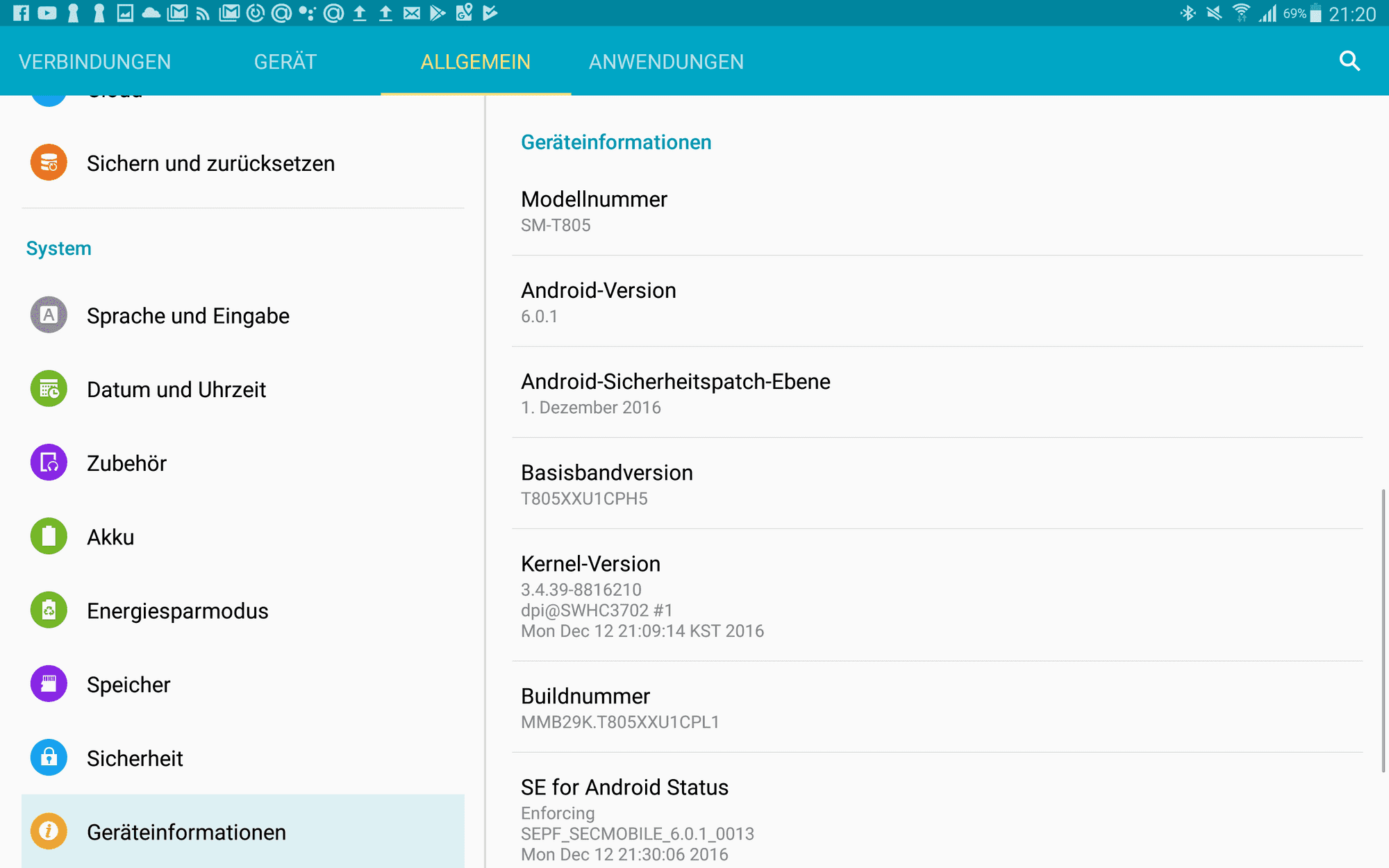Tap the blue Sicherheit lock icon
The height and width of the screenshot is (868, 1389).
[x=49, y=758]
